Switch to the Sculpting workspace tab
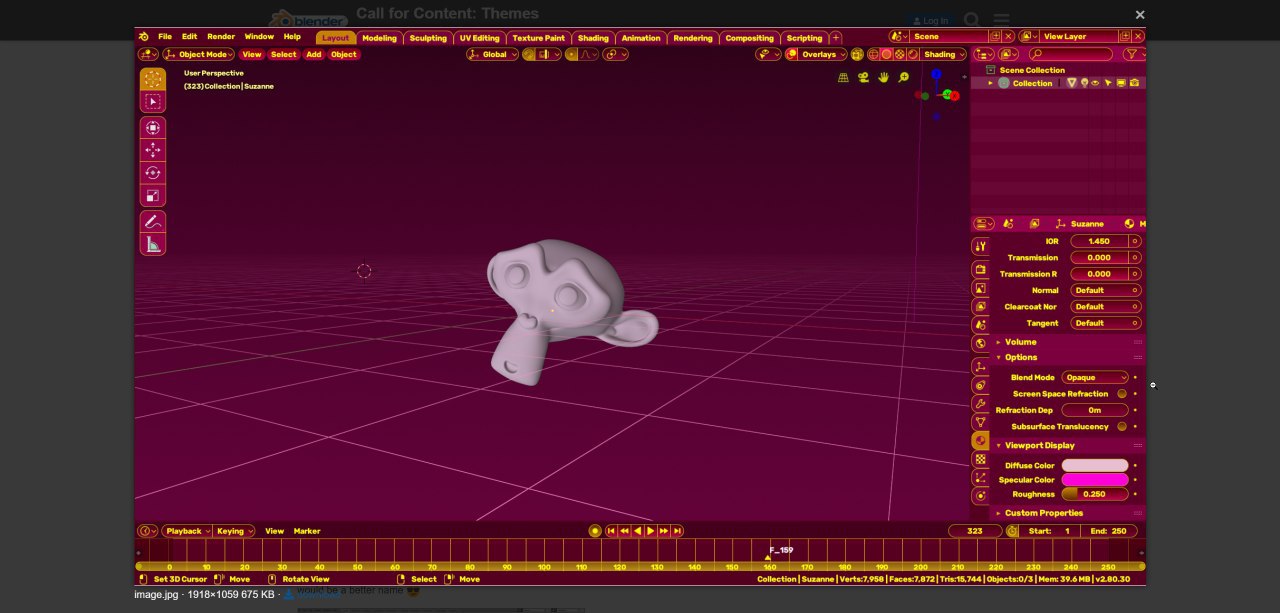Viewport: 1280px width, 613px height. [x=428, y=38]
